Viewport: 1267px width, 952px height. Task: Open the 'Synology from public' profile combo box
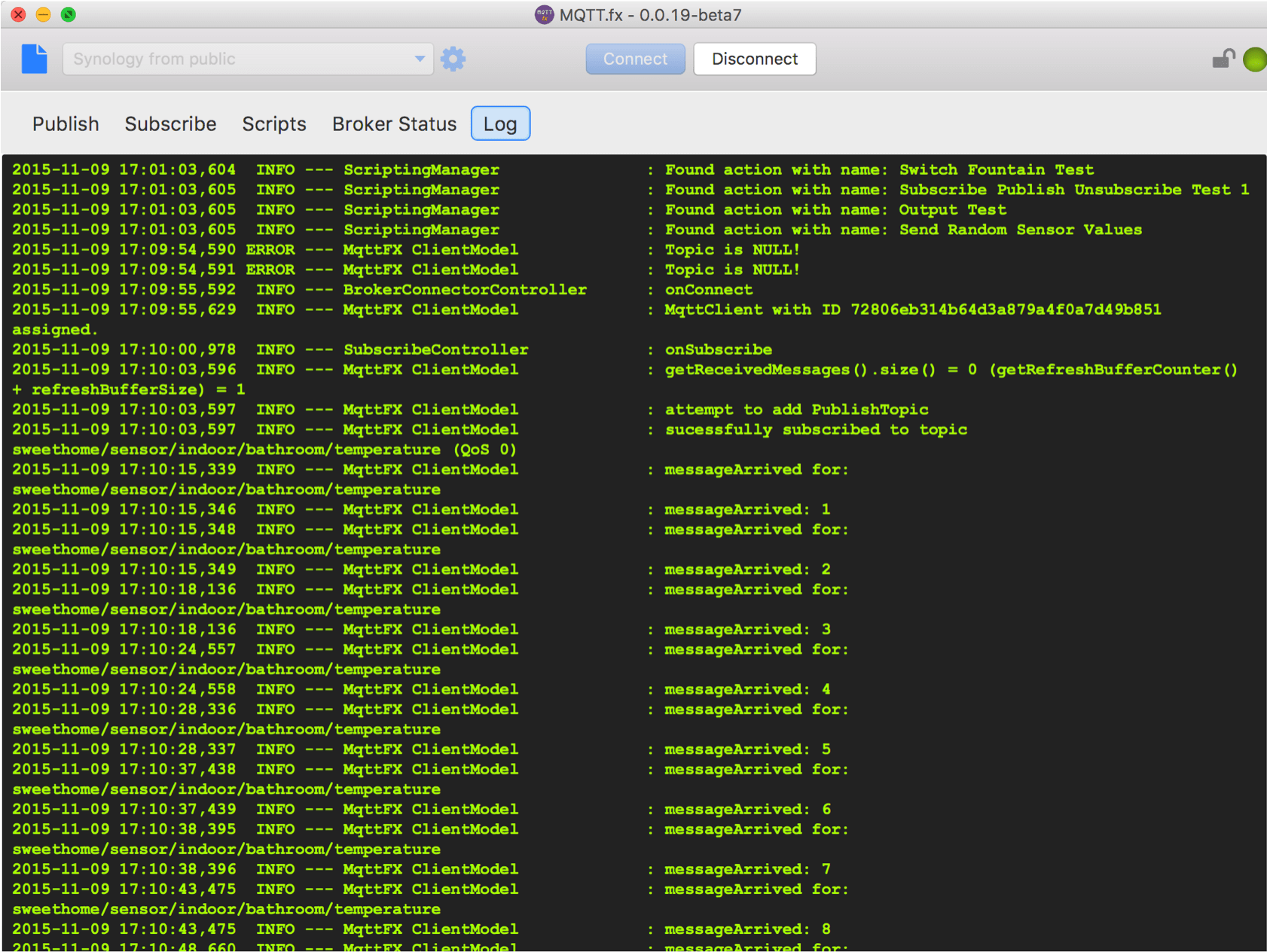(240, 59)
